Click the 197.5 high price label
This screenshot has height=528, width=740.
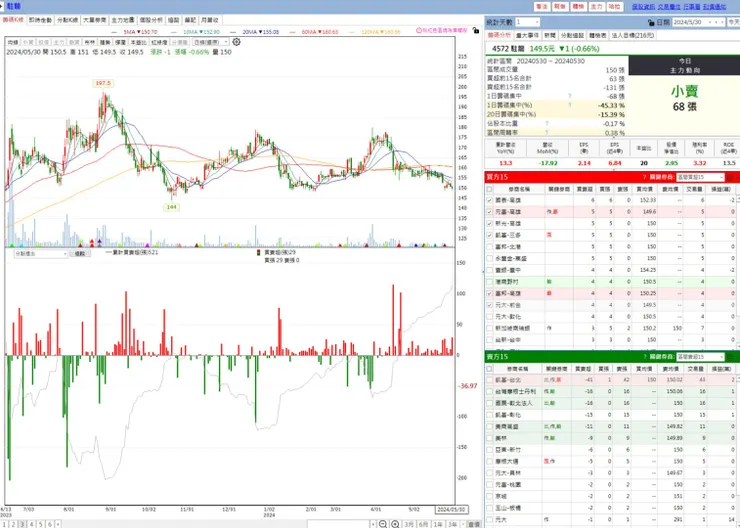[x=103, y=83]
